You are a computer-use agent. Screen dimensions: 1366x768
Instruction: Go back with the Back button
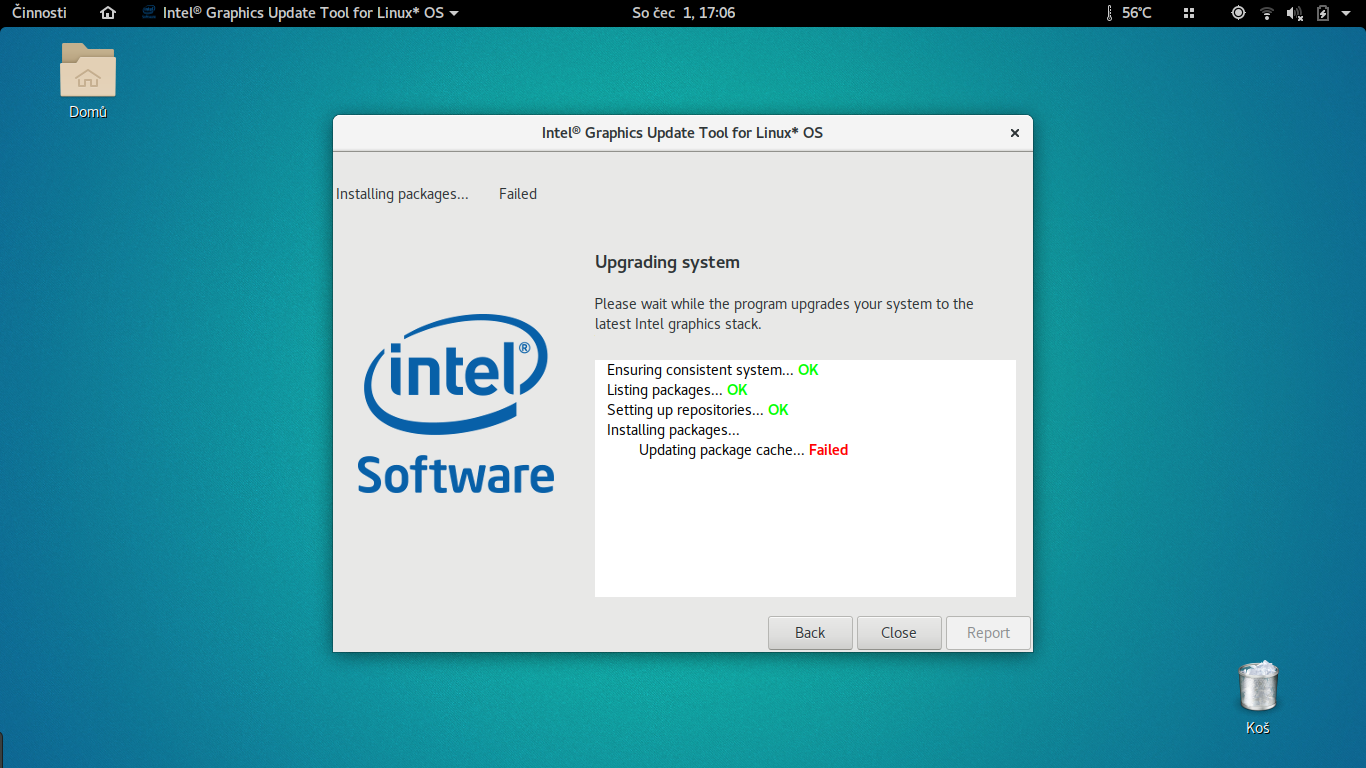pos(810,633)
